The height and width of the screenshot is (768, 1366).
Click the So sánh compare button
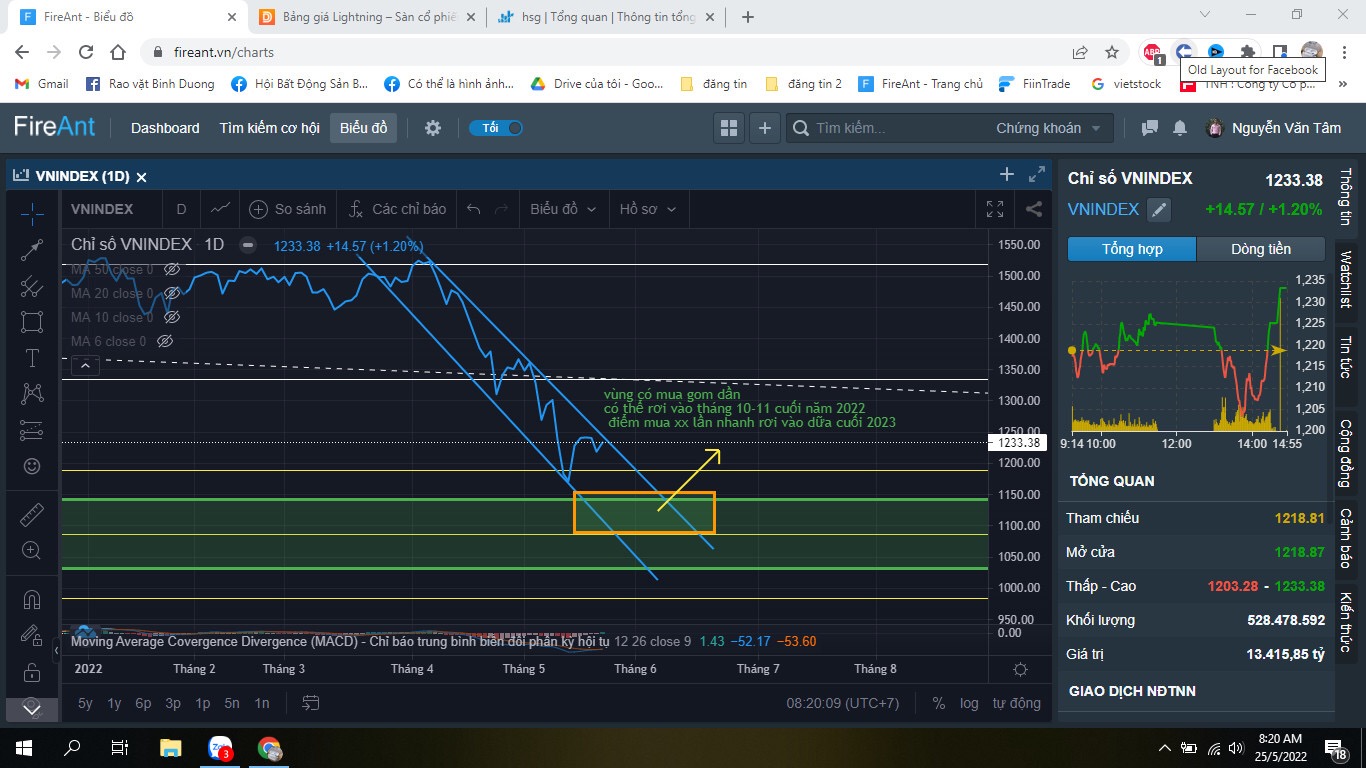point(288,209)
